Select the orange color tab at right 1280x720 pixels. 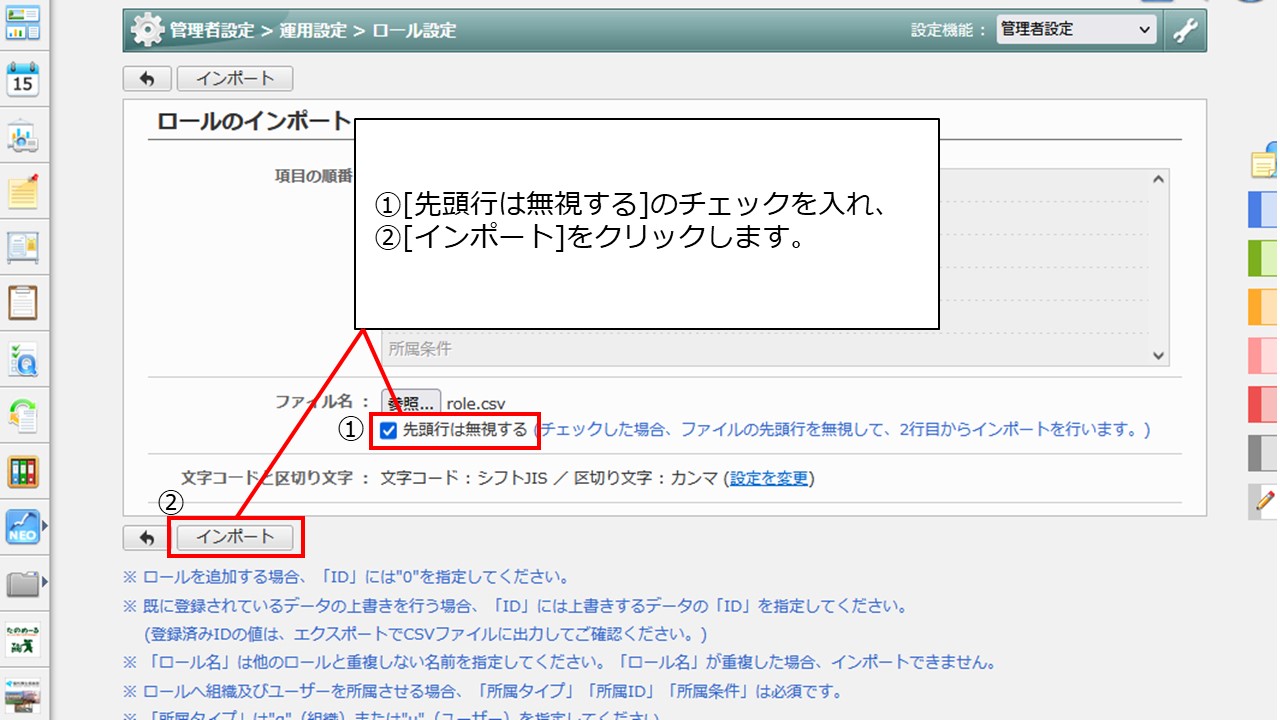point(1264,307)
